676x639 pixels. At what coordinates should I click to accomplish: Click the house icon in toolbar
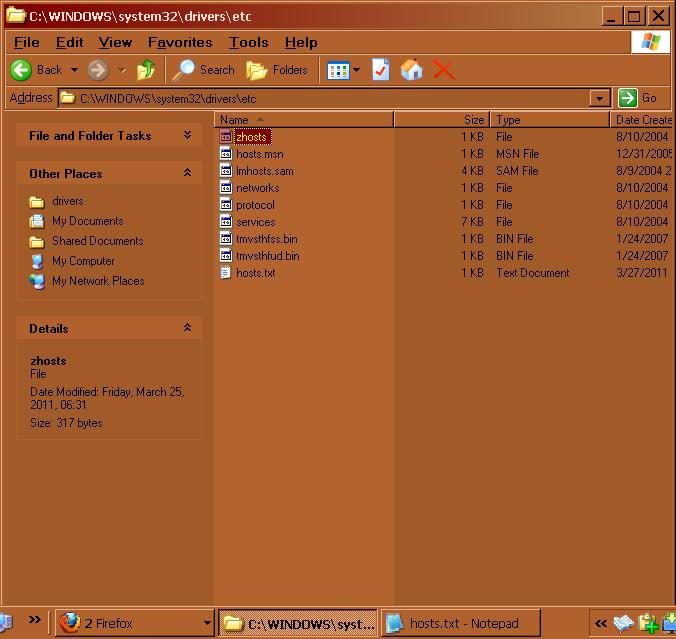coord(411,70)
